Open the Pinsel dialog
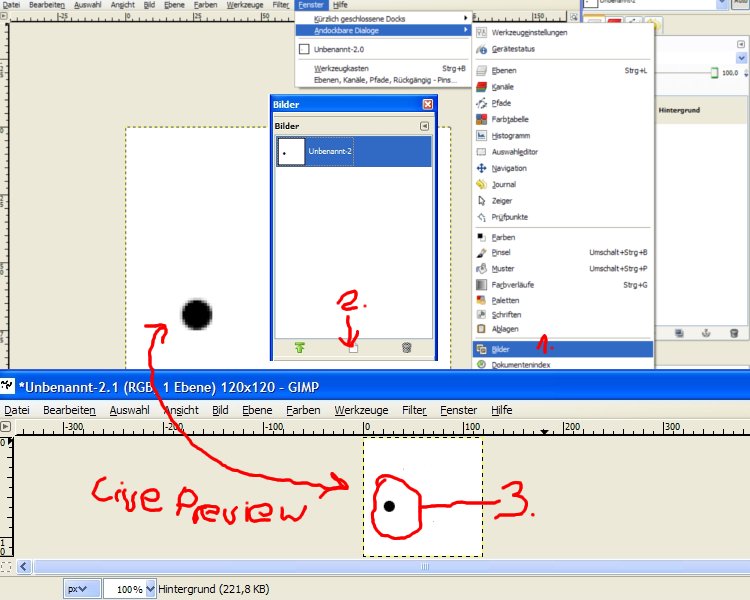750x600 pixels. point(563,252)
